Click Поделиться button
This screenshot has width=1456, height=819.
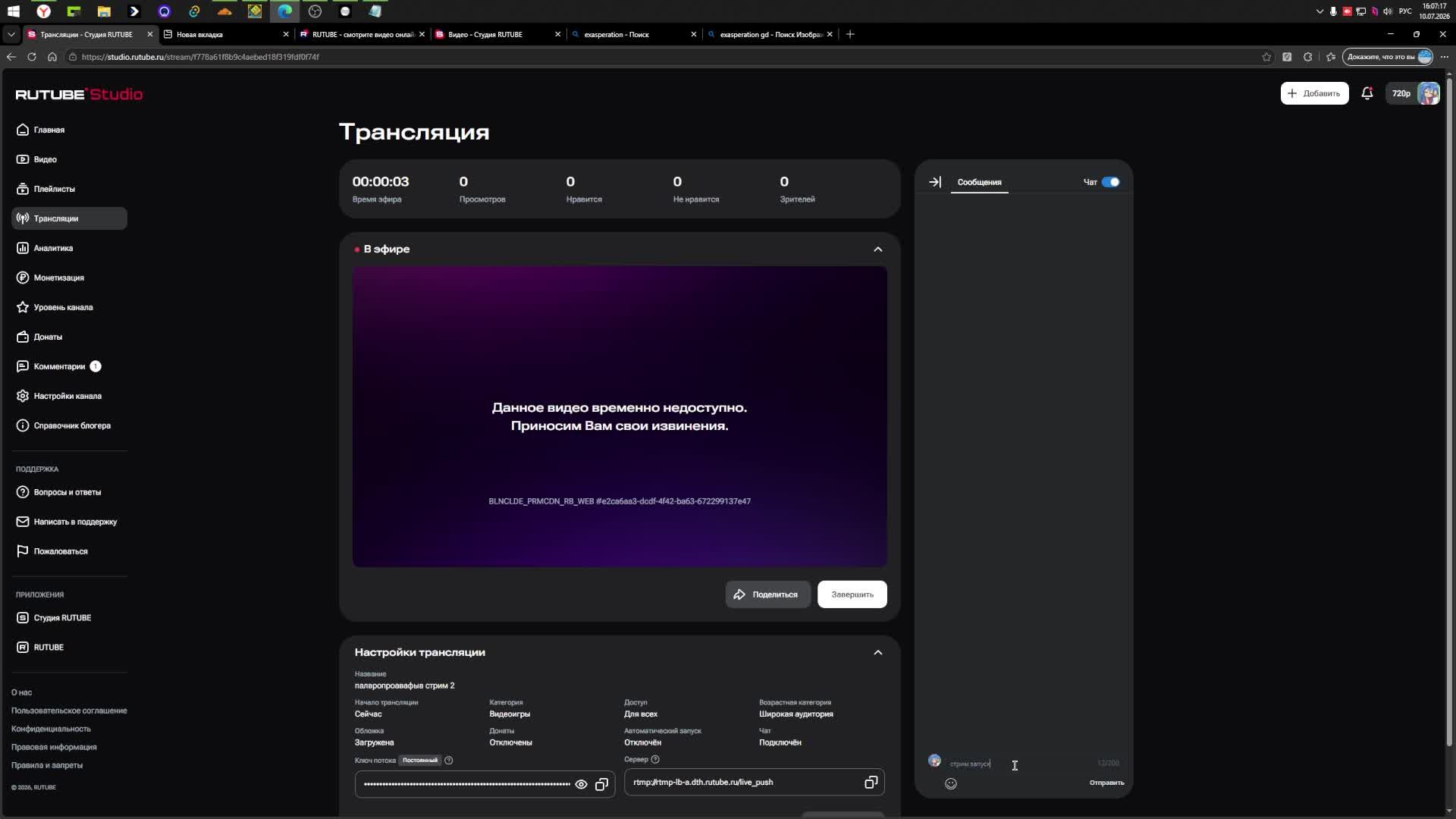tap(767, 595)
